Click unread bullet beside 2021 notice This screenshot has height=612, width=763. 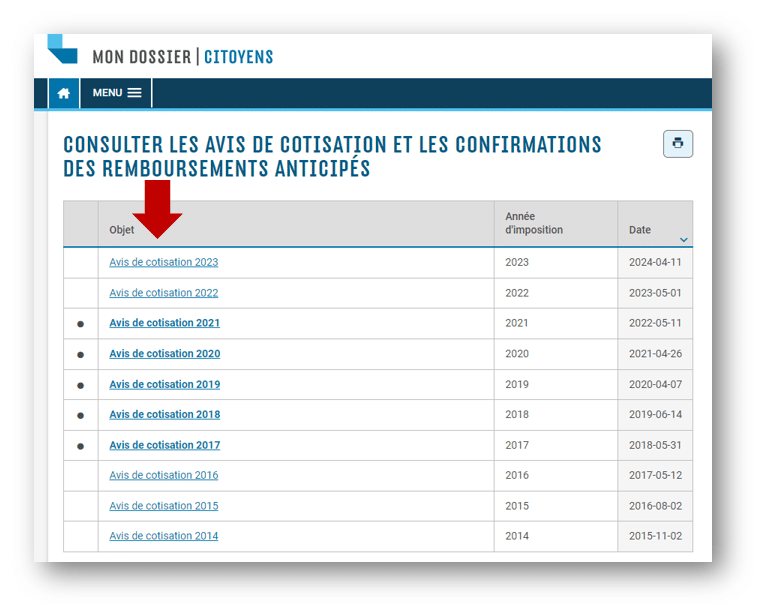click(81, 324)
